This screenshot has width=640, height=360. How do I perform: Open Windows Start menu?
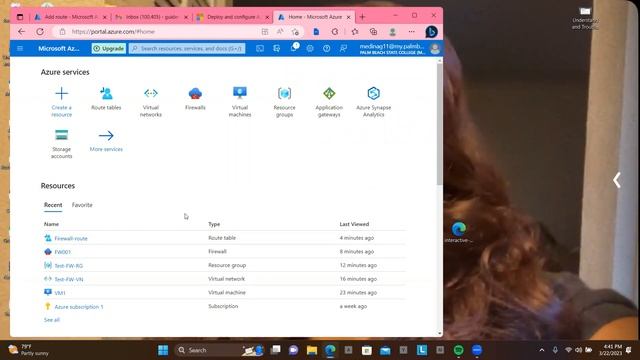[163, 350]
